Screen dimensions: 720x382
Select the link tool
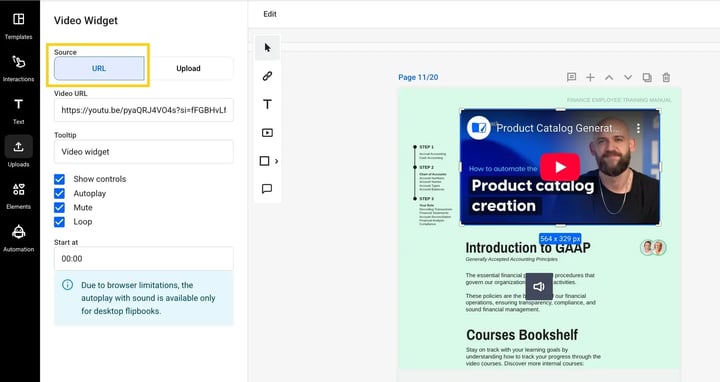tap(267, 76)
